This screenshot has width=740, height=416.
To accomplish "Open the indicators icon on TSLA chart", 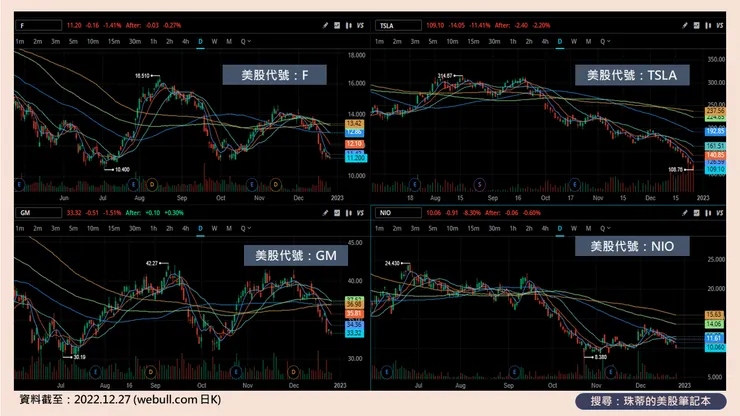I will click(697, 25).
